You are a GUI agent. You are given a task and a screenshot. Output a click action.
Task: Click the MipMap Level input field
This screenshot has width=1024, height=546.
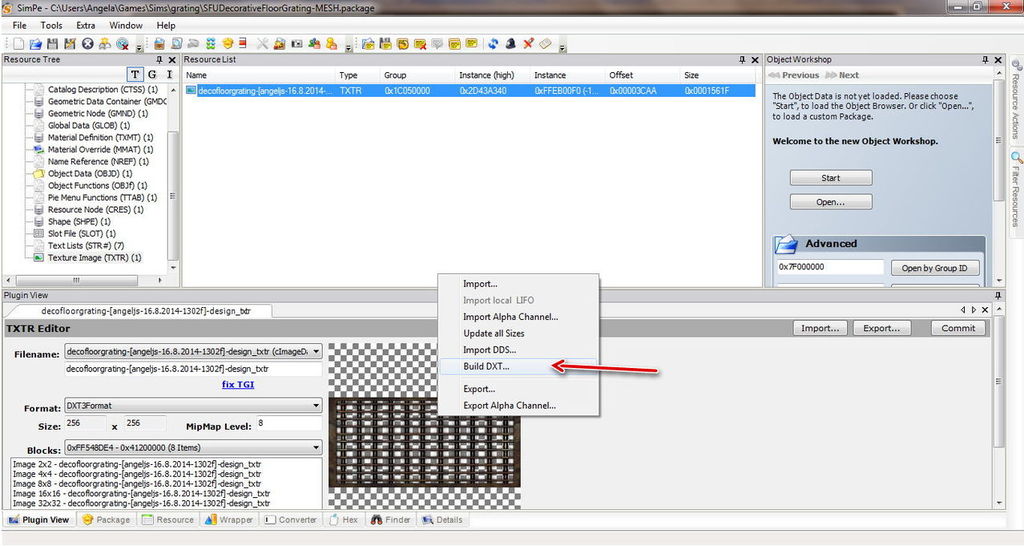[288, 424]
